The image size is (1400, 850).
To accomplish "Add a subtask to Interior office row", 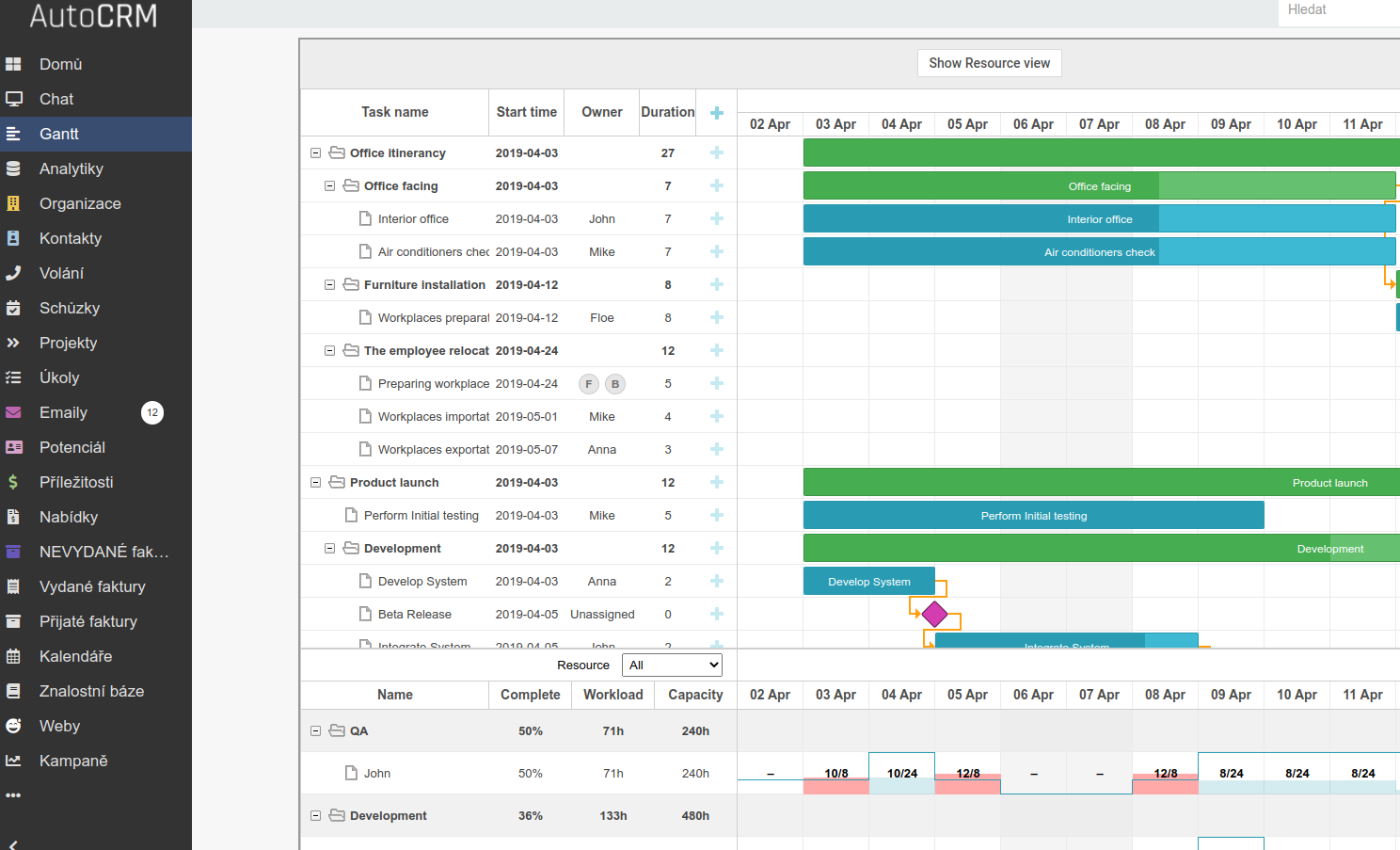I will (x=716, y=218).
